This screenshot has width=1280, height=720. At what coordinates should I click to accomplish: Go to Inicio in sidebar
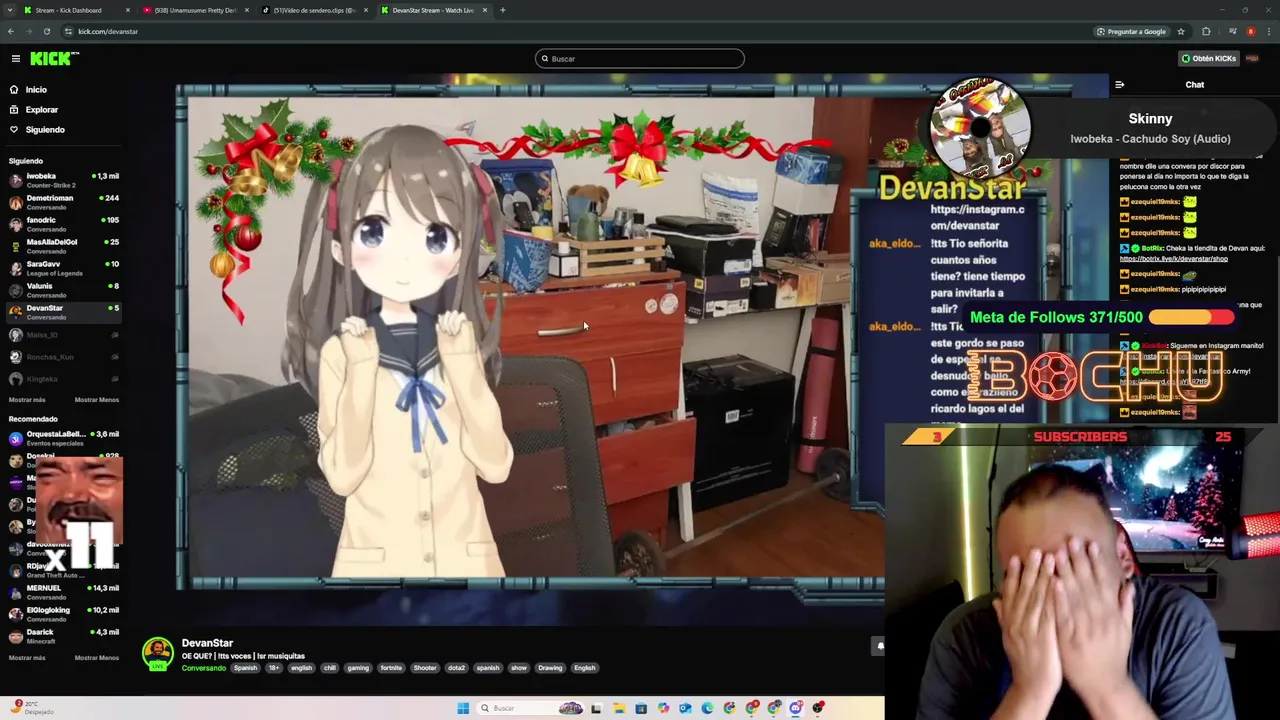point(36,90)
